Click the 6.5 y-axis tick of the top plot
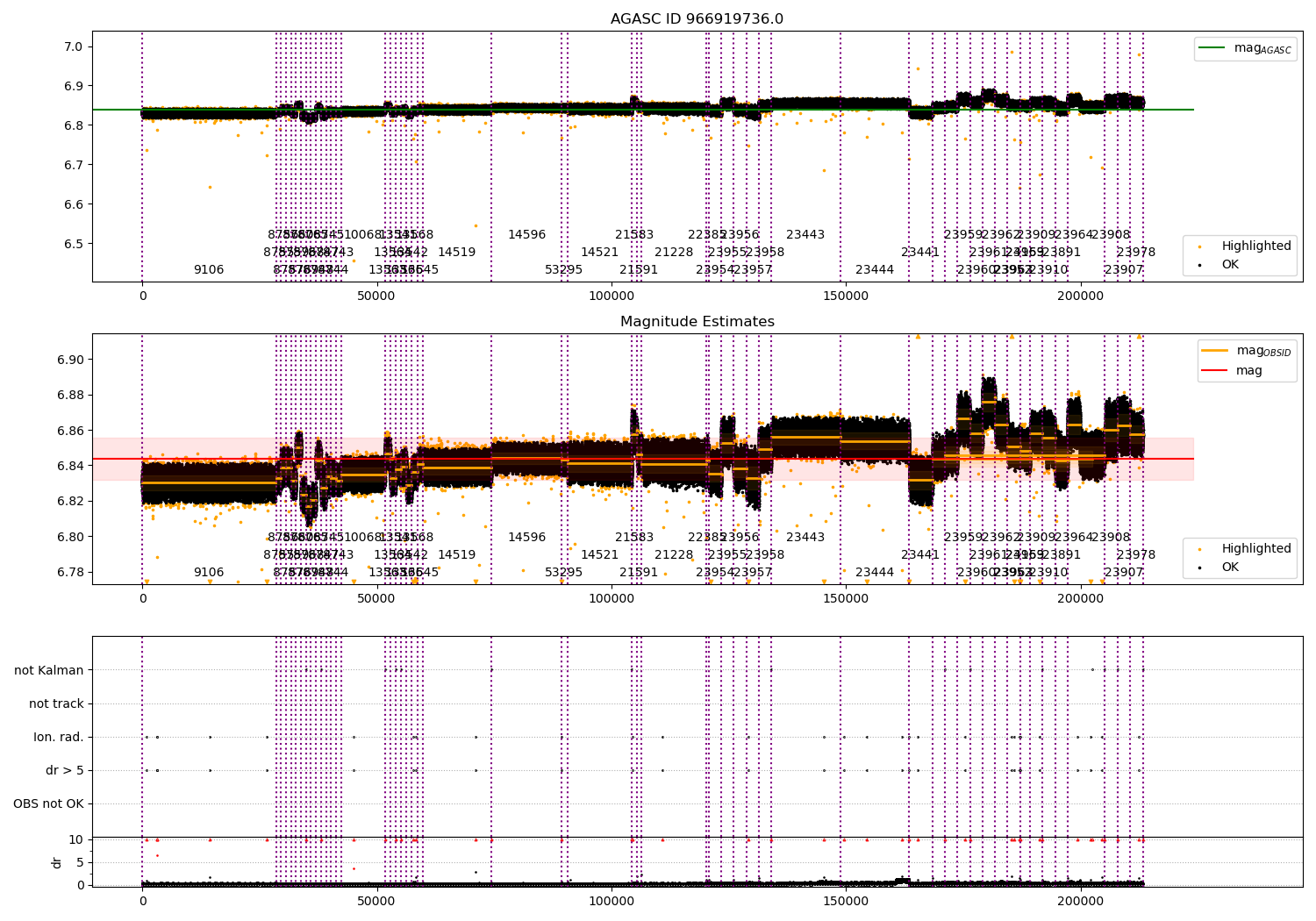Screen dimensions: 1316x921 tap(74, 244)
